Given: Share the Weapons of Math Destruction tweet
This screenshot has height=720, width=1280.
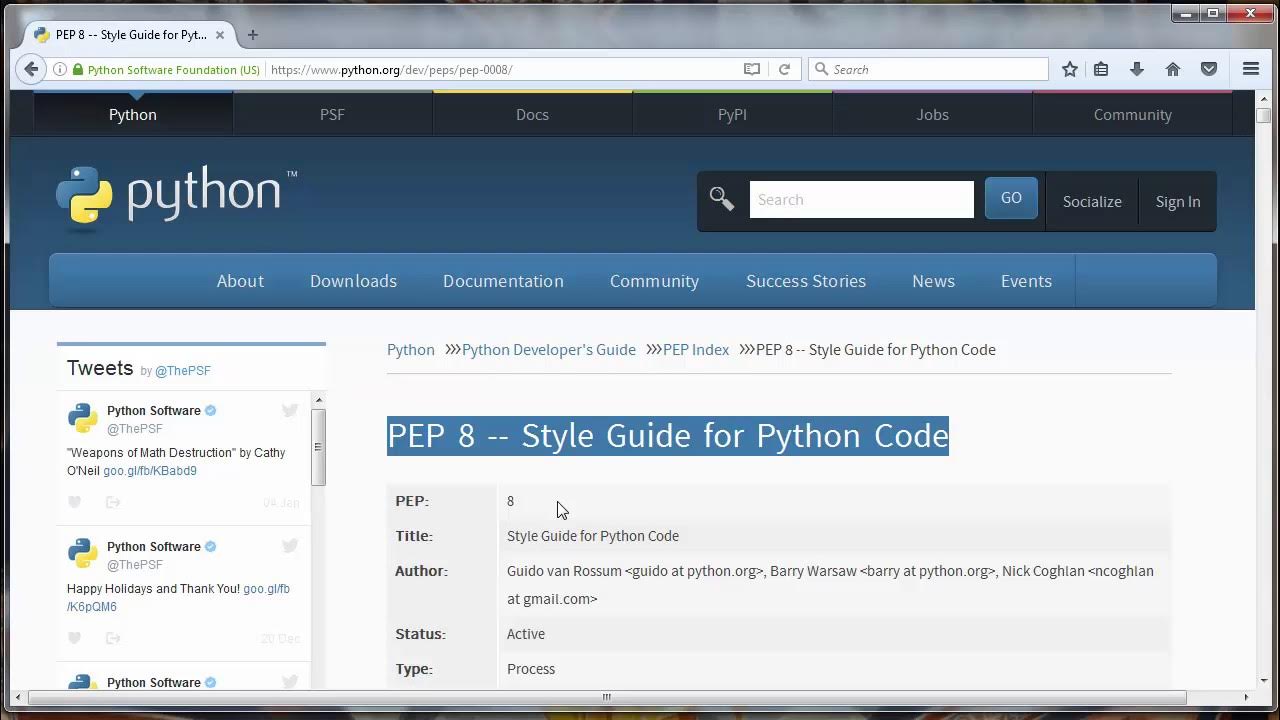Looking at the screenshot, I should click(x=113, y=502).
